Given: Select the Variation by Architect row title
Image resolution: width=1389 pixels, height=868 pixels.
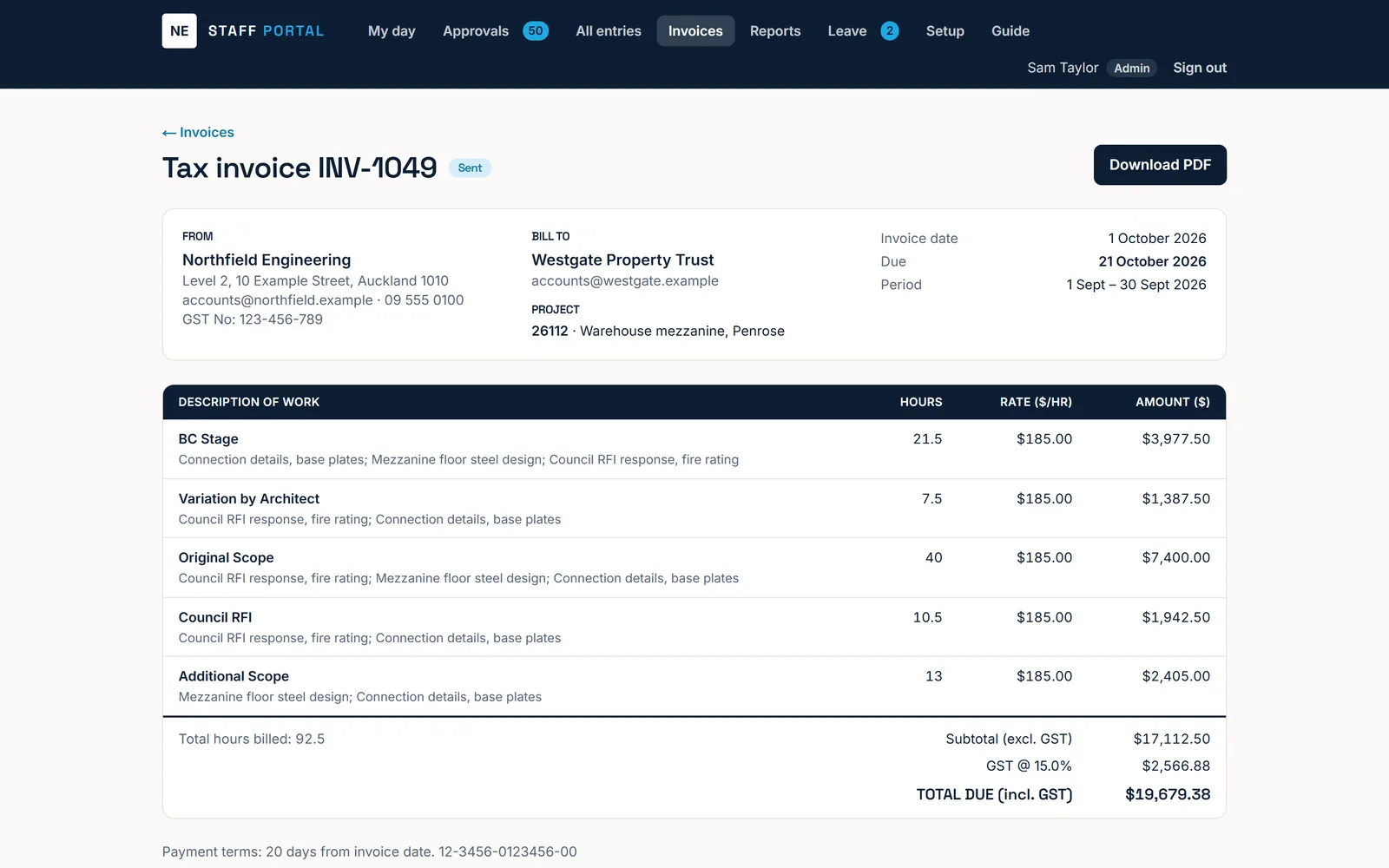Looking at the screenshot, I should 249,498.
